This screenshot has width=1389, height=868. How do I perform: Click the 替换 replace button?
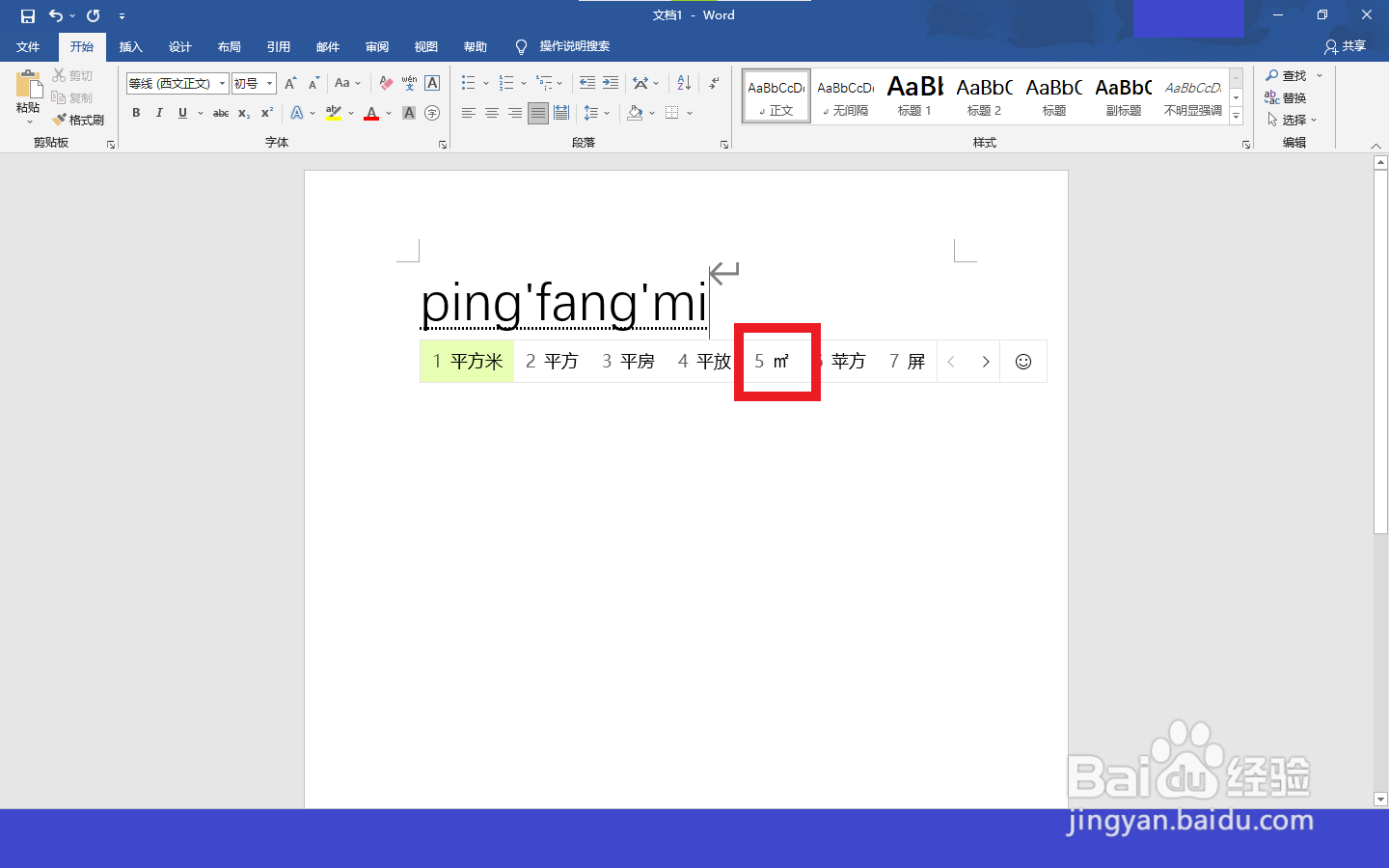pos(1286,97)
